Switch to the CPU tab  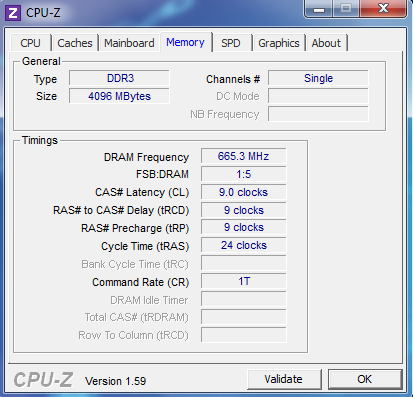[x=30, y=43]
